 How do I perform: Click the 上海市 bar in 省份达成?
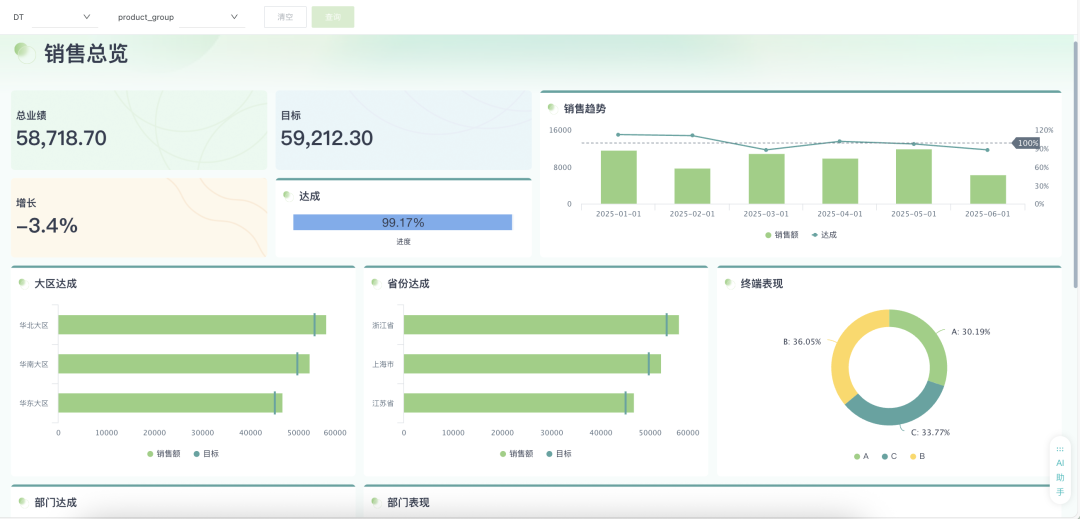tap(530, 364)
